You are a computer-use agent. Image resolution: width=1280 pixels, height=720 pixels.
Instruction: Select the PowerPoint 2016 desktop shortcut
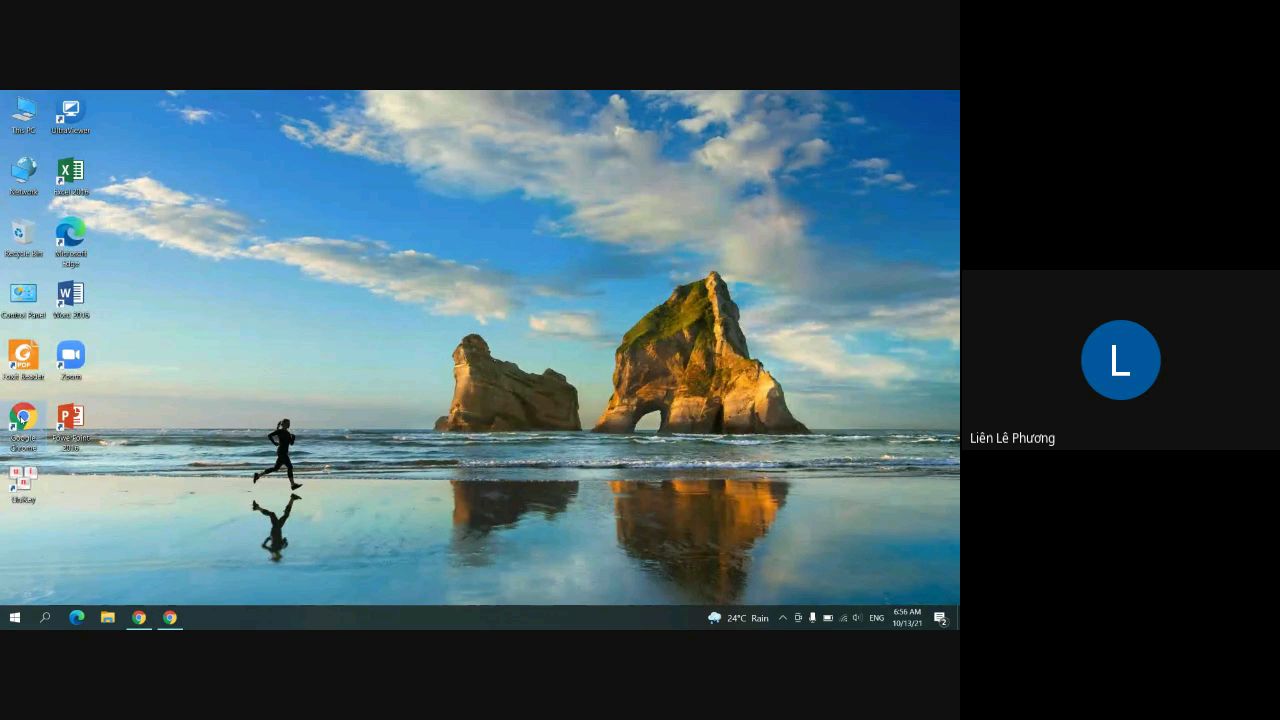[x=70, y=419]
